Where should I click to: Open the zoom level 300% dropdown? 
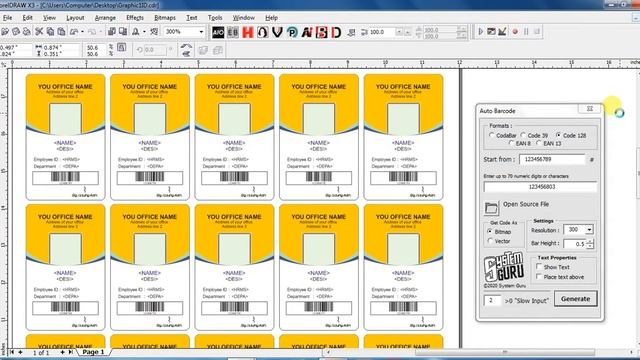[201, 32]
